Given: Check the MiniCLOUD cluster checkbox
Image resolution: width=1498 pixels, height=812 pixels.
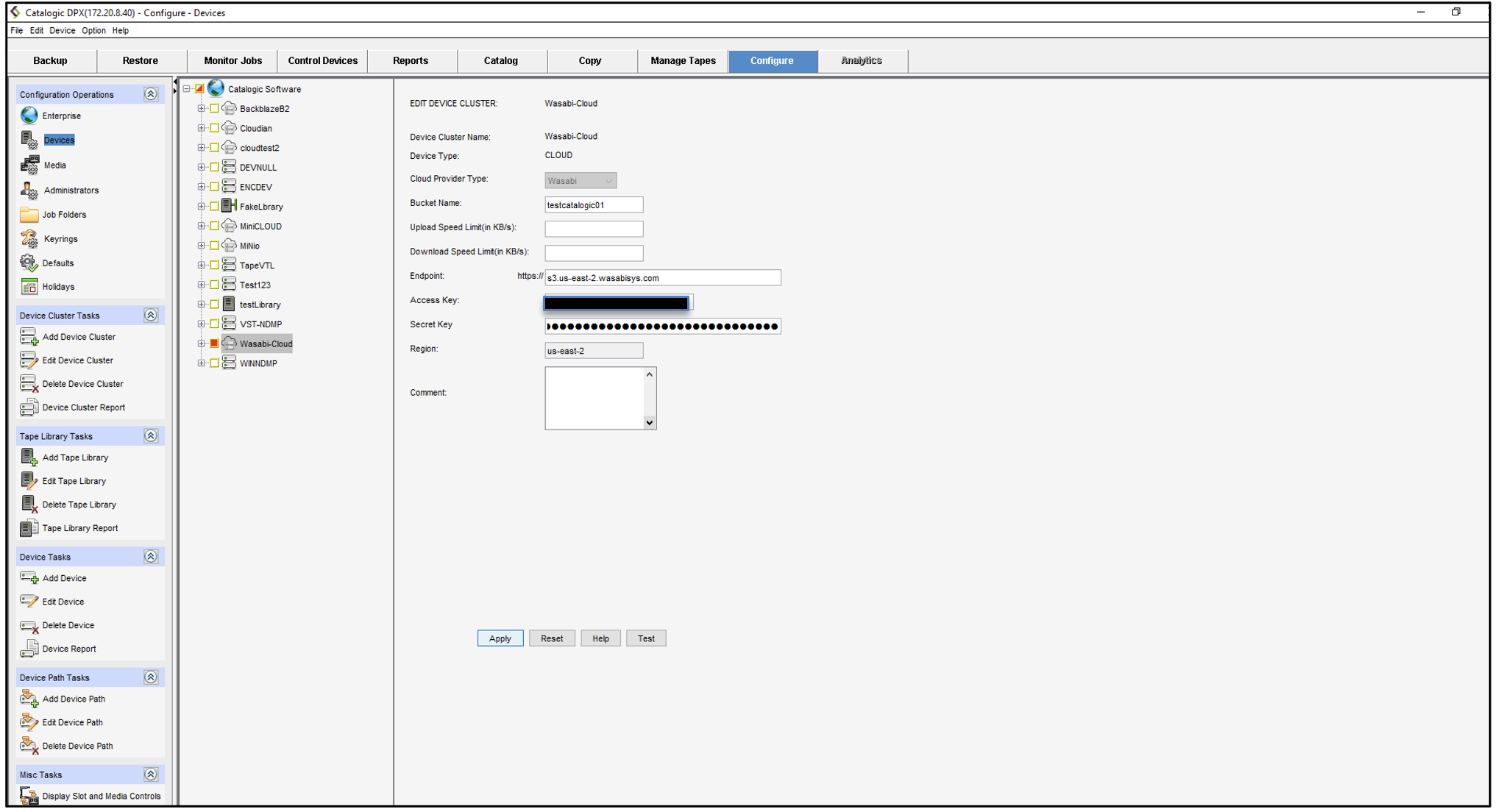Looking at the screenshot, I should (214, 226).
